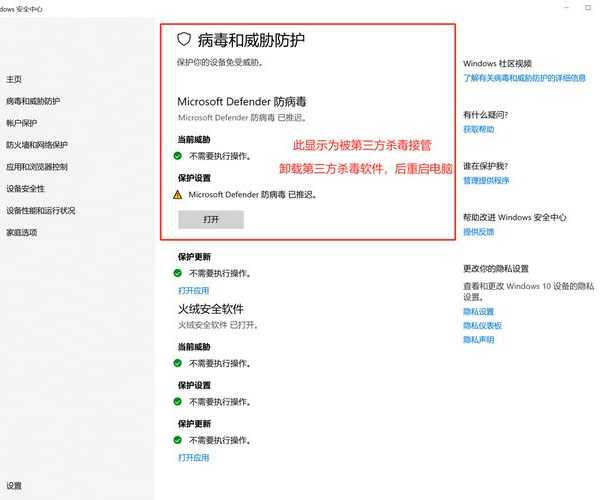
Task: Open 打开应用 link under Defender 保护更新
Action: point(194,290)
